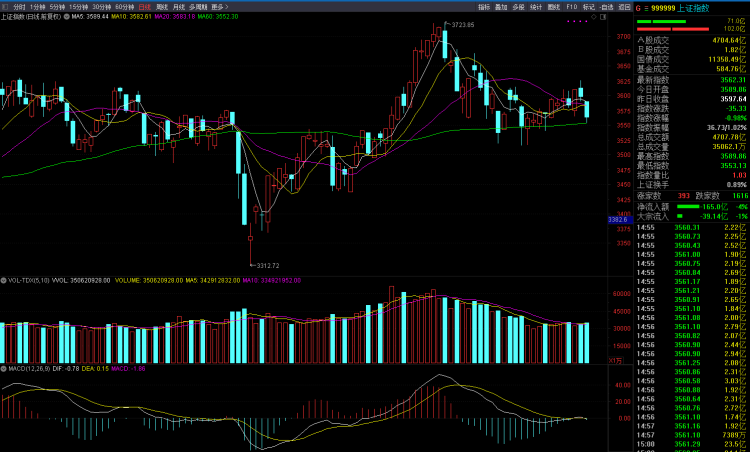Open the 叠加 overlay menu

(500, 7)
